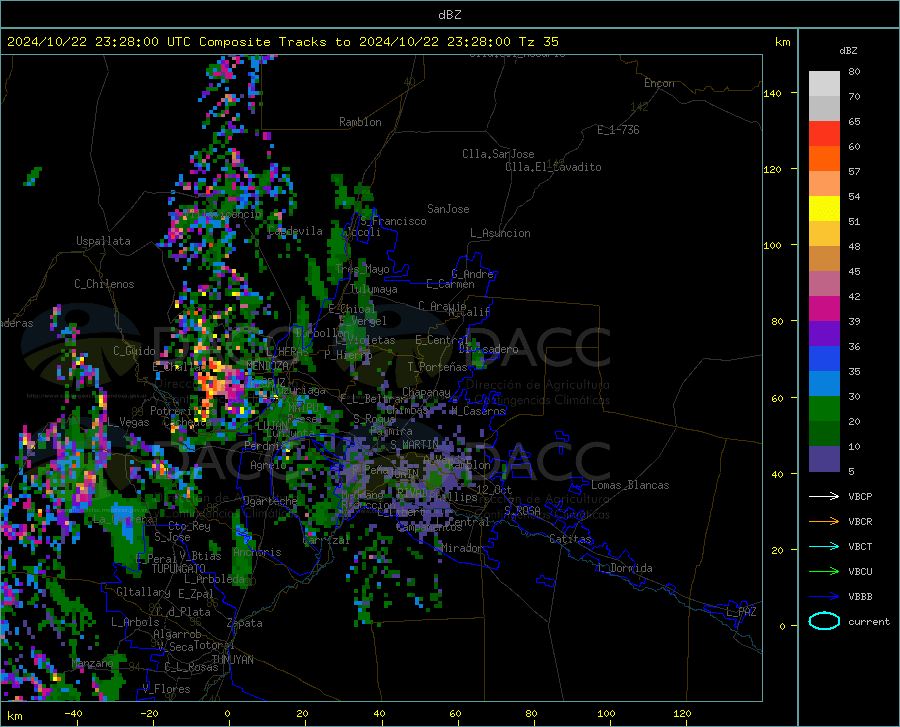Click the 'SanJose' map label

click(x=448, y=209)
